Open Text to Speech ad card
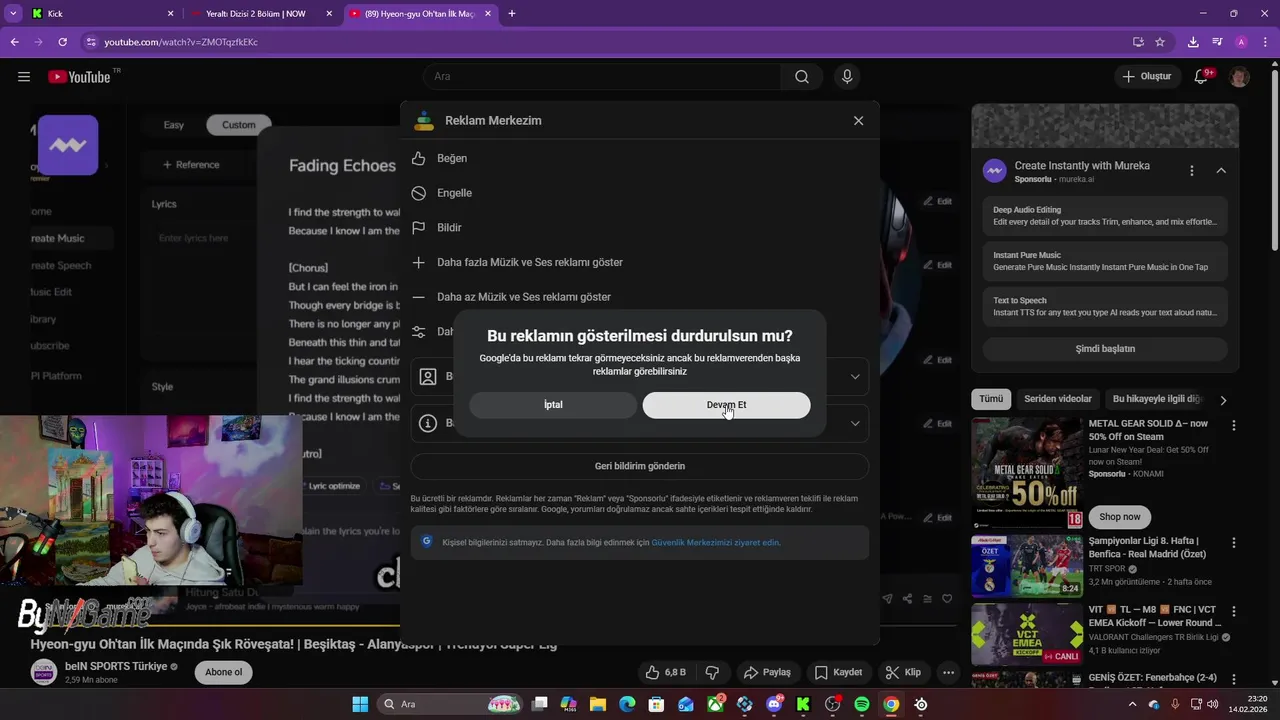1280x720 pixels. pos(1105,306)
